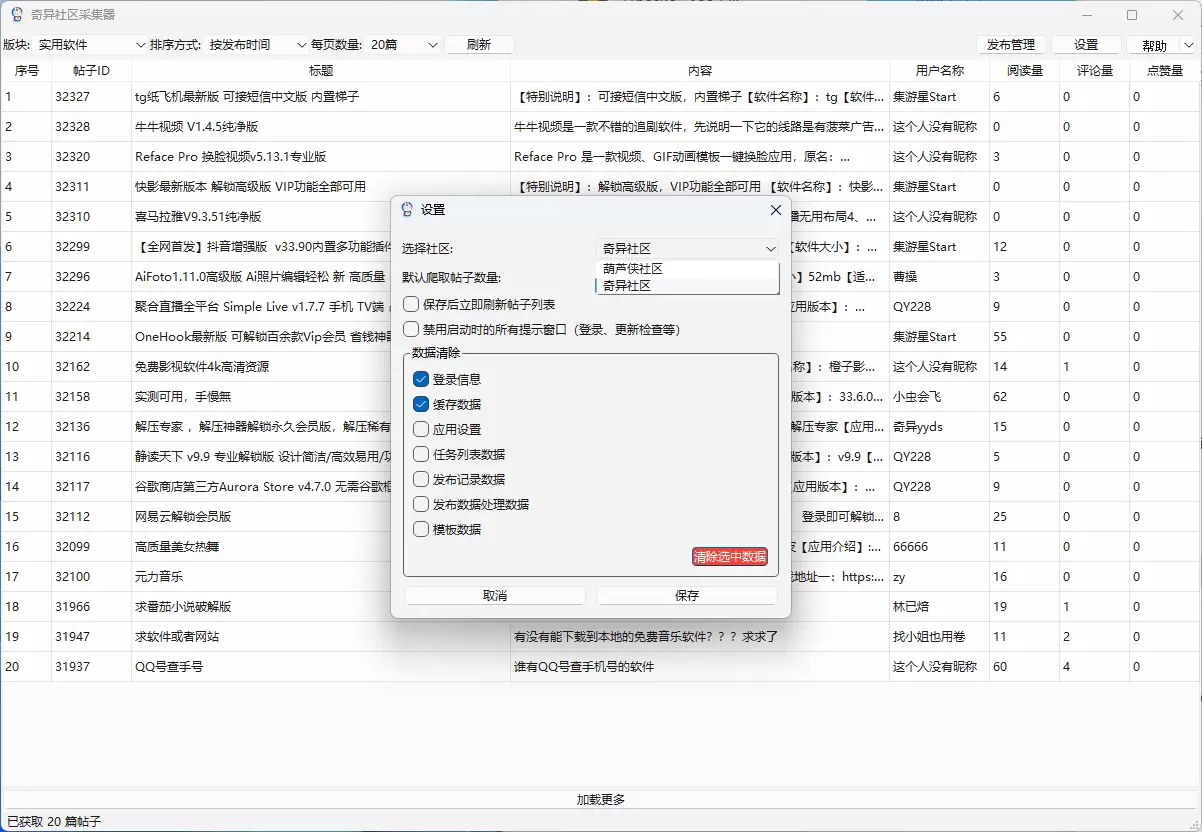Sort by 阅读量 column header
The image size is (1202, 832).
click(1025, 71)
